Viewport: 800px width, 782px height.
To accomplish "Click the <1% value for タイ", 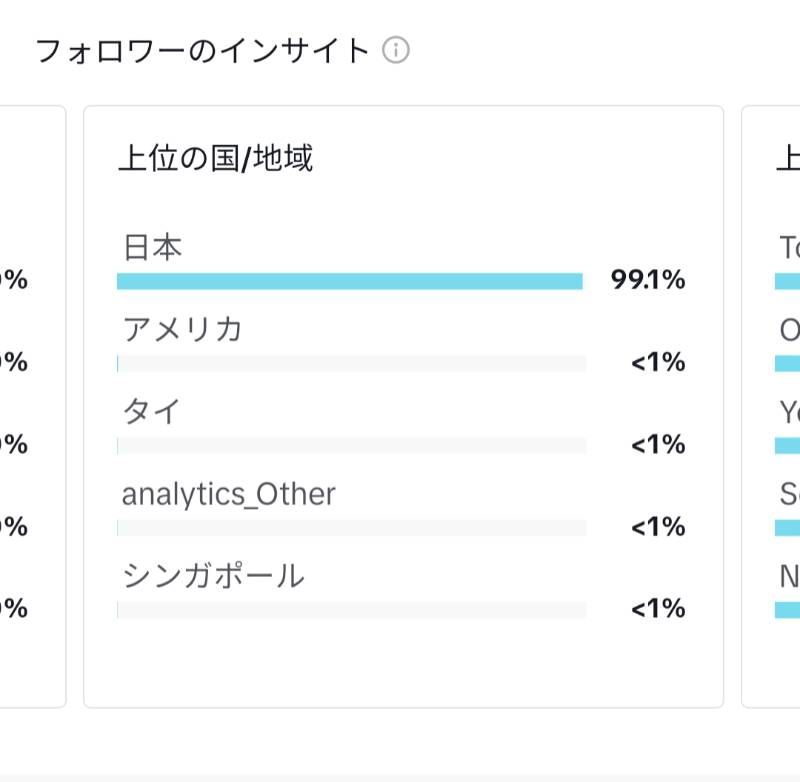I will 658,444.
